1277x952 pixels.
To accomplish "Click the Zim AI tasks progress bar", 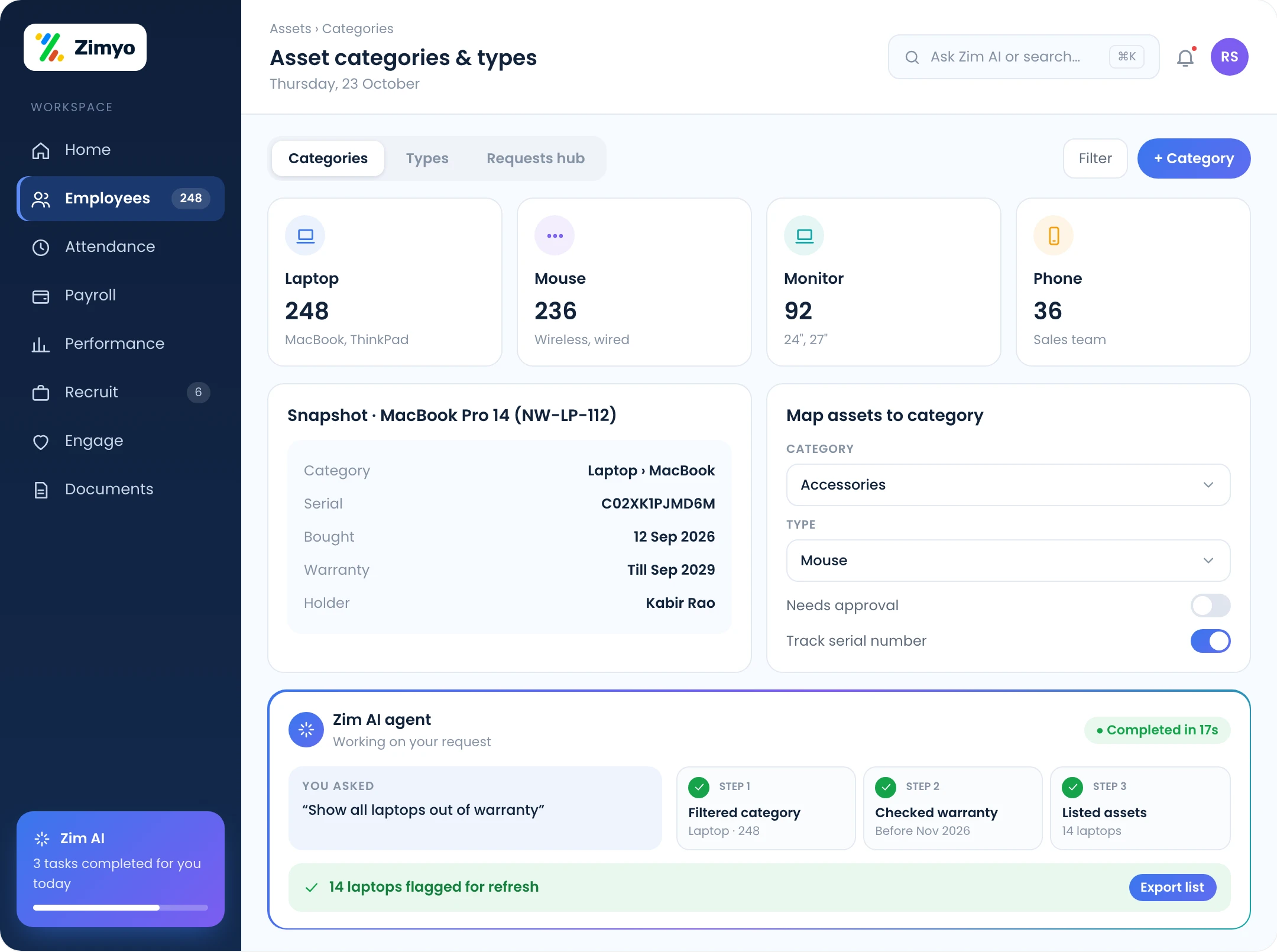I will tap(121, 908).
